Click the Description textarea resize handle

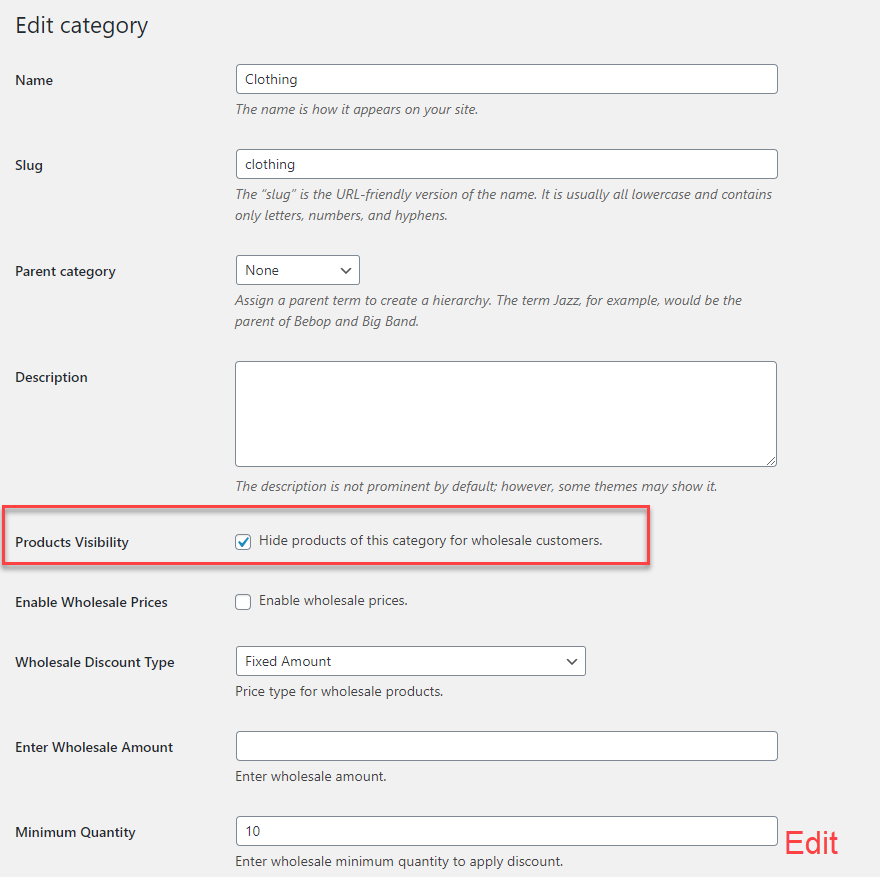(771, 461)
